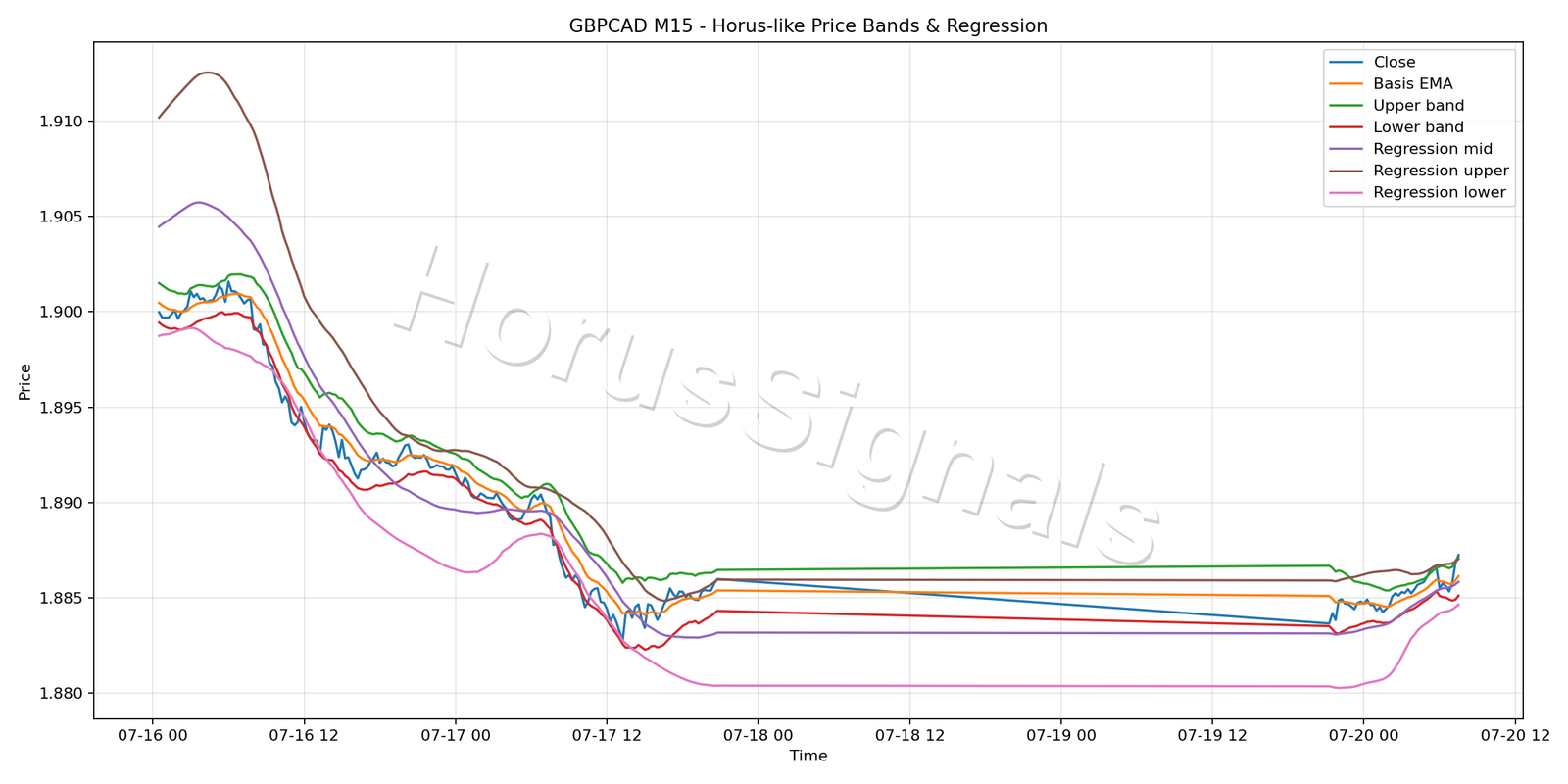Viewport: 1568px width, 784px height.
Task: Click the 07-17 12 x-axis tick label
Action: [x=607, y=735]
